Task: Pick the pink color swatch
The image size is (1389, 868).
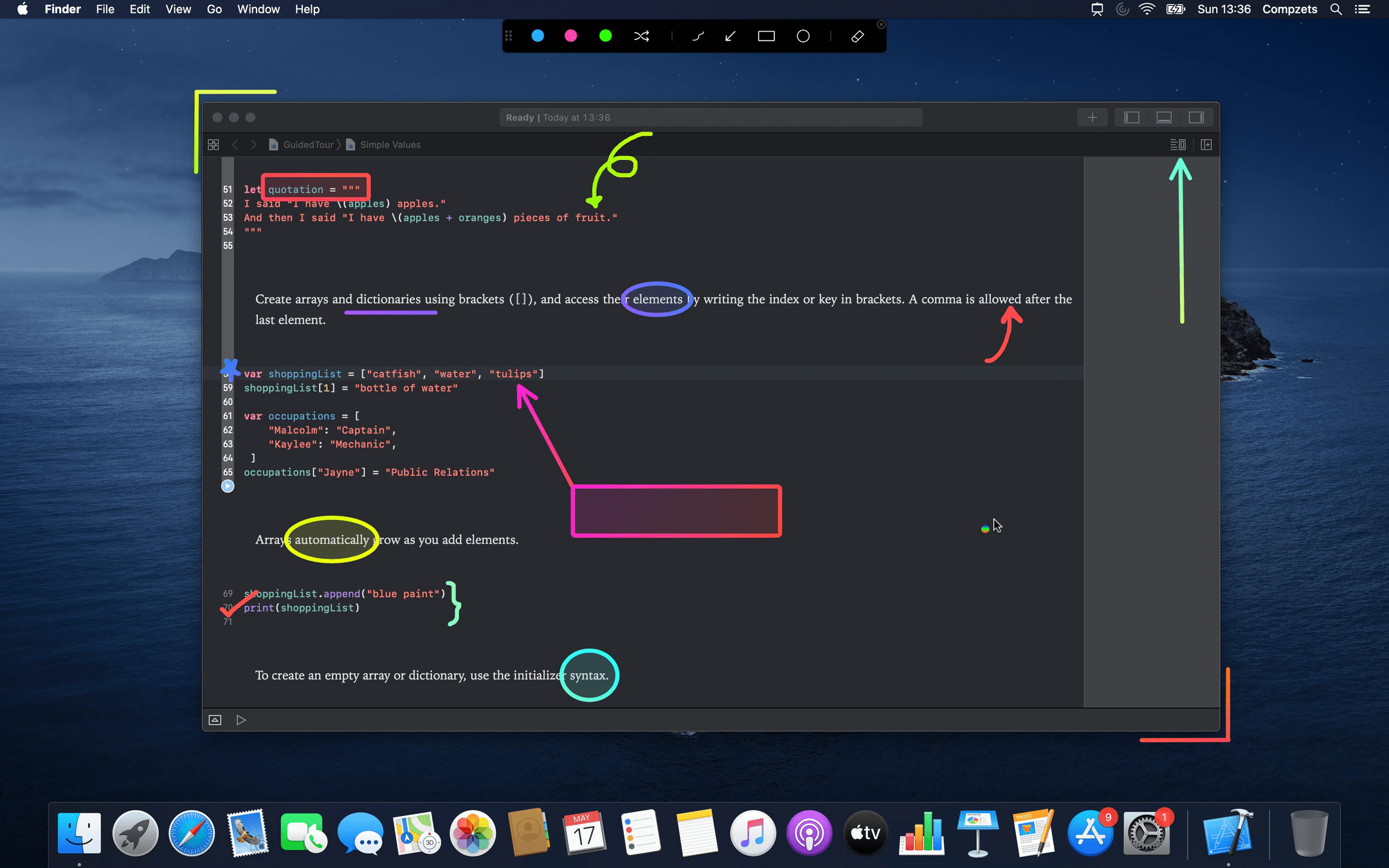Action: click(x=571, y=37)
